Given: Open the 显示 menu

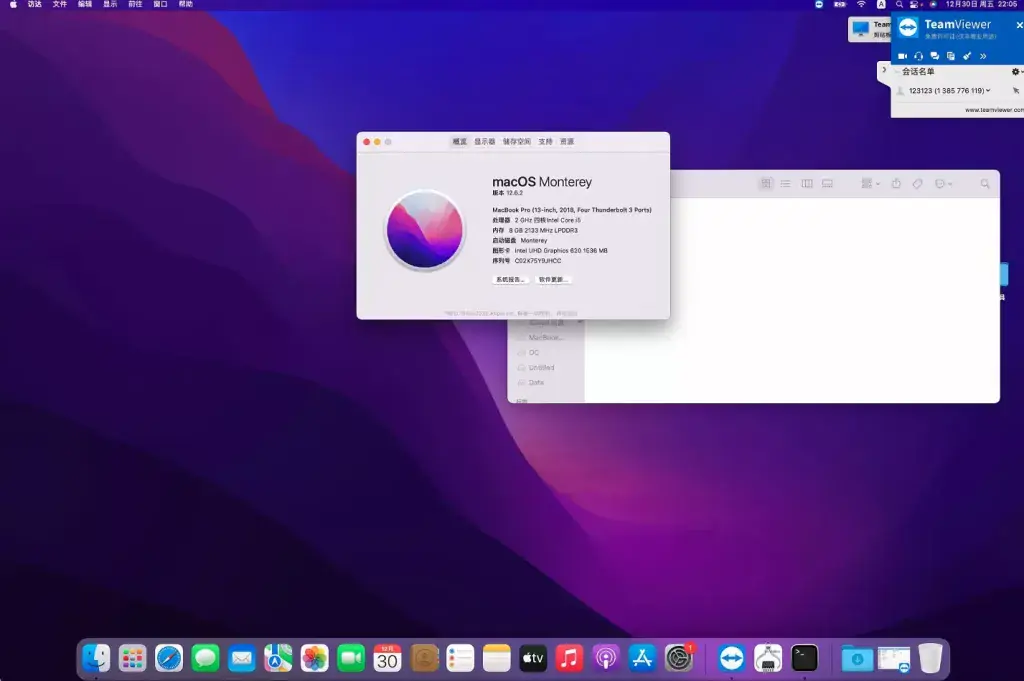Looking at the screenshot, I should (110, 5).
